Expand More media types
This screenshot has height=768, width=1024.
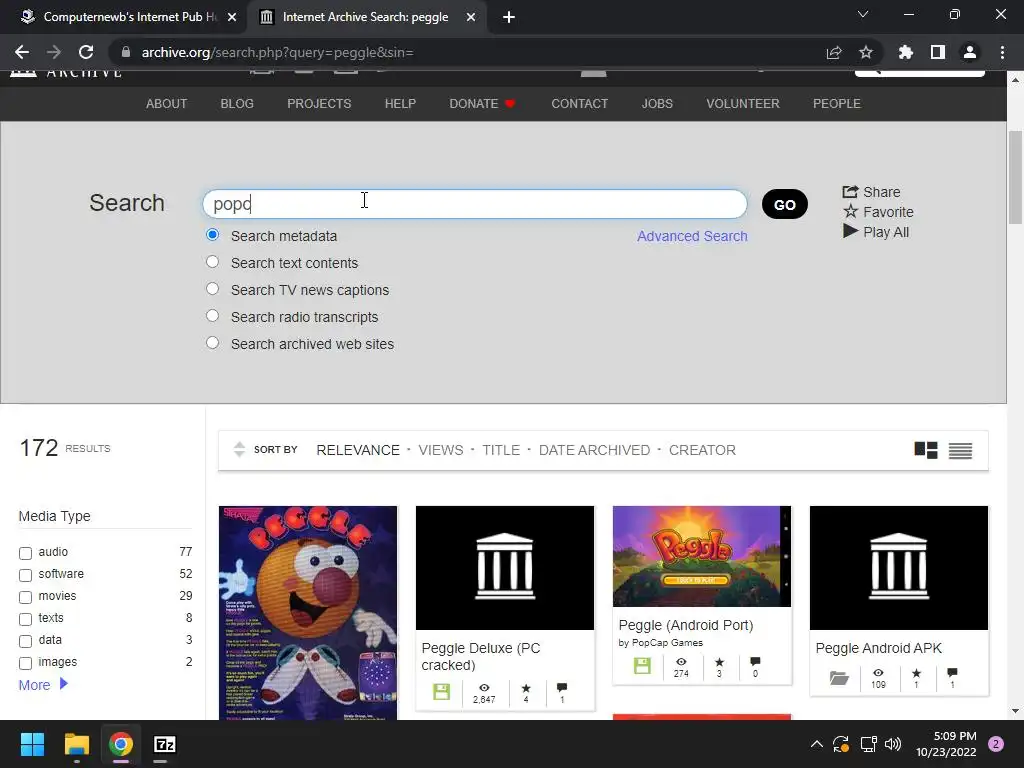43,684
